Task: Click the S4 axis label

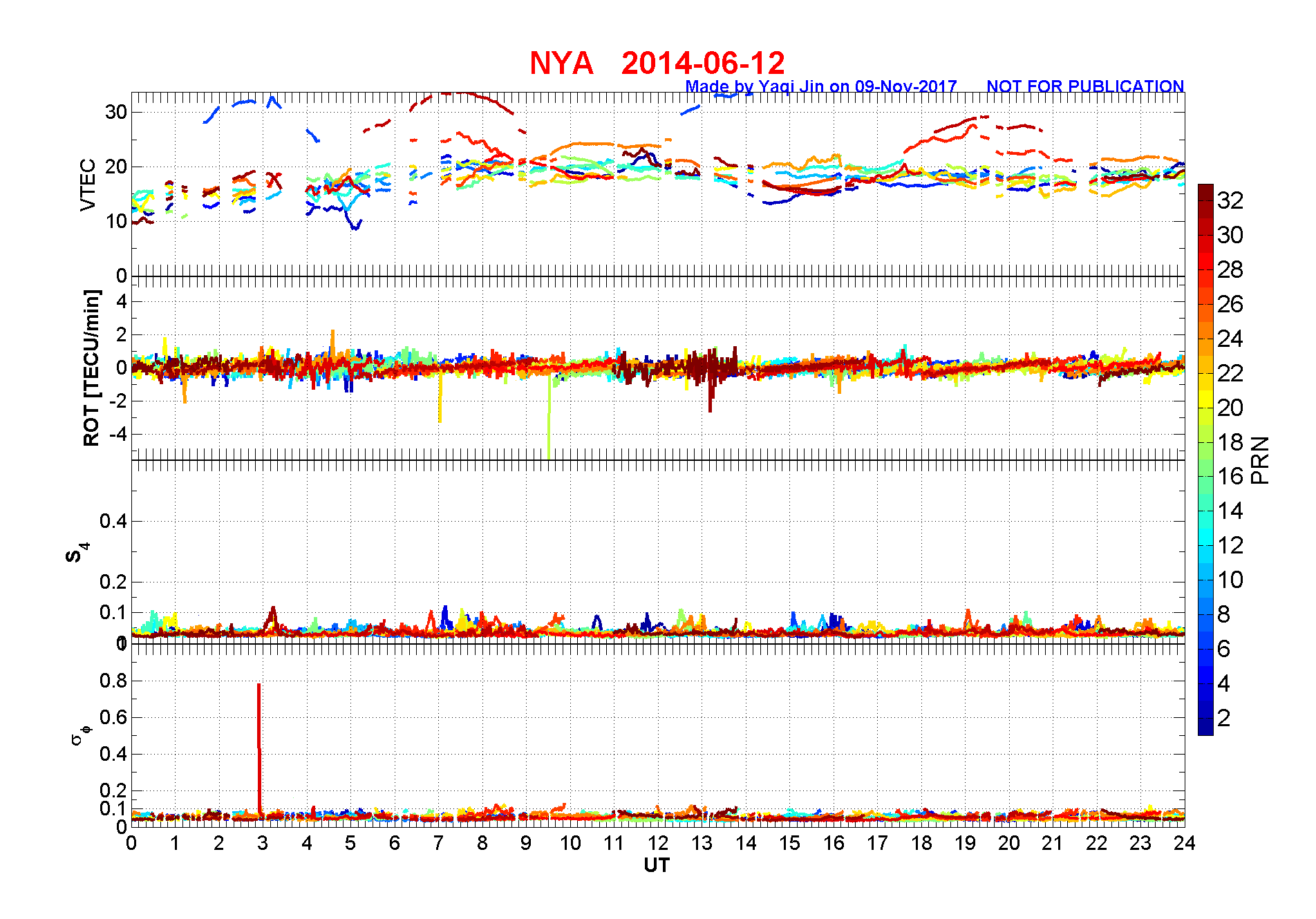Action: pyautogui.click(x=77, y=553)
